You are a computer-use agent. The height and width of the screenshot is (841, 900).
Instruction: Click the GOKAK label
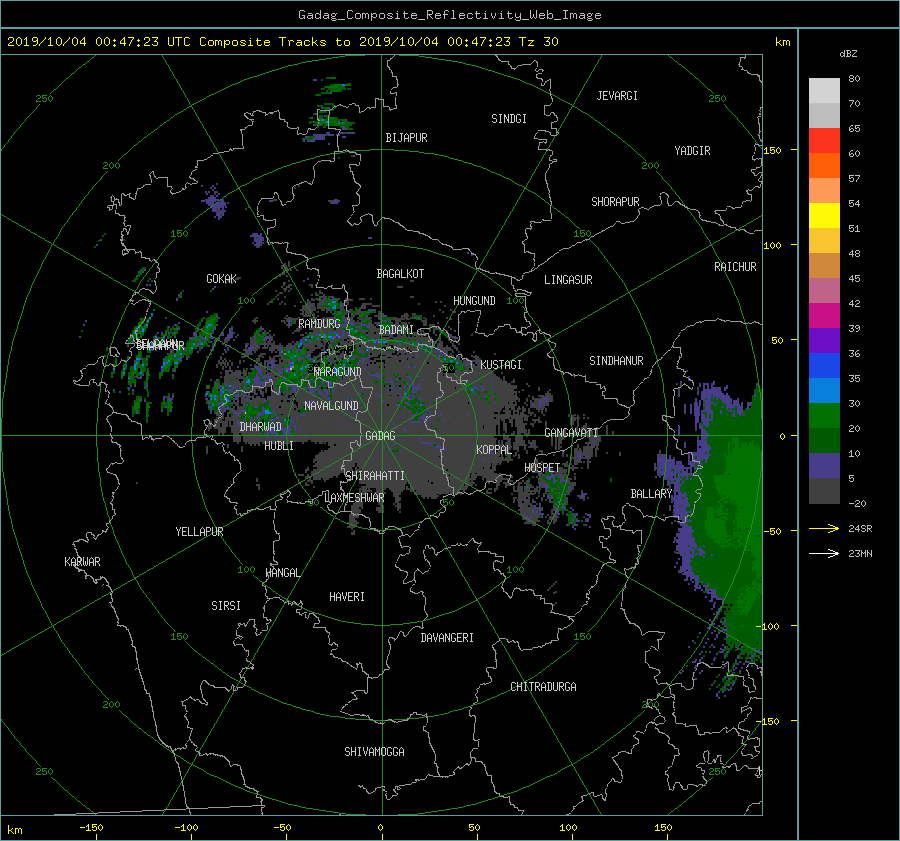coord(221,279)
